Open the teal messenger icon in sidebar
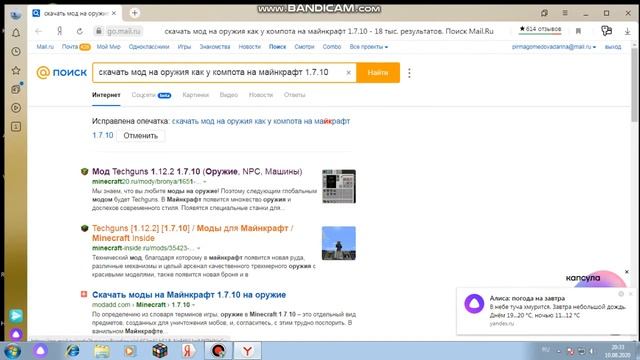The width and height of the screenshot is (640, 360). [x=16, y=316]
